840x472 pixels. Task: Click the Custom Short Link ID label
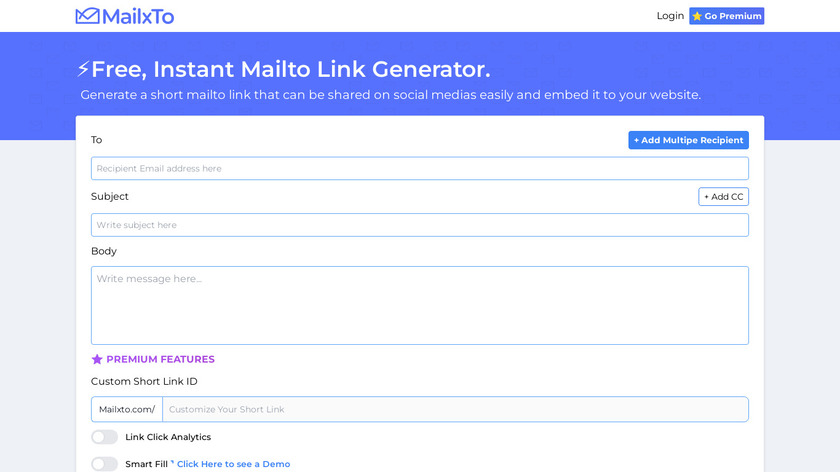pos(144,381)
